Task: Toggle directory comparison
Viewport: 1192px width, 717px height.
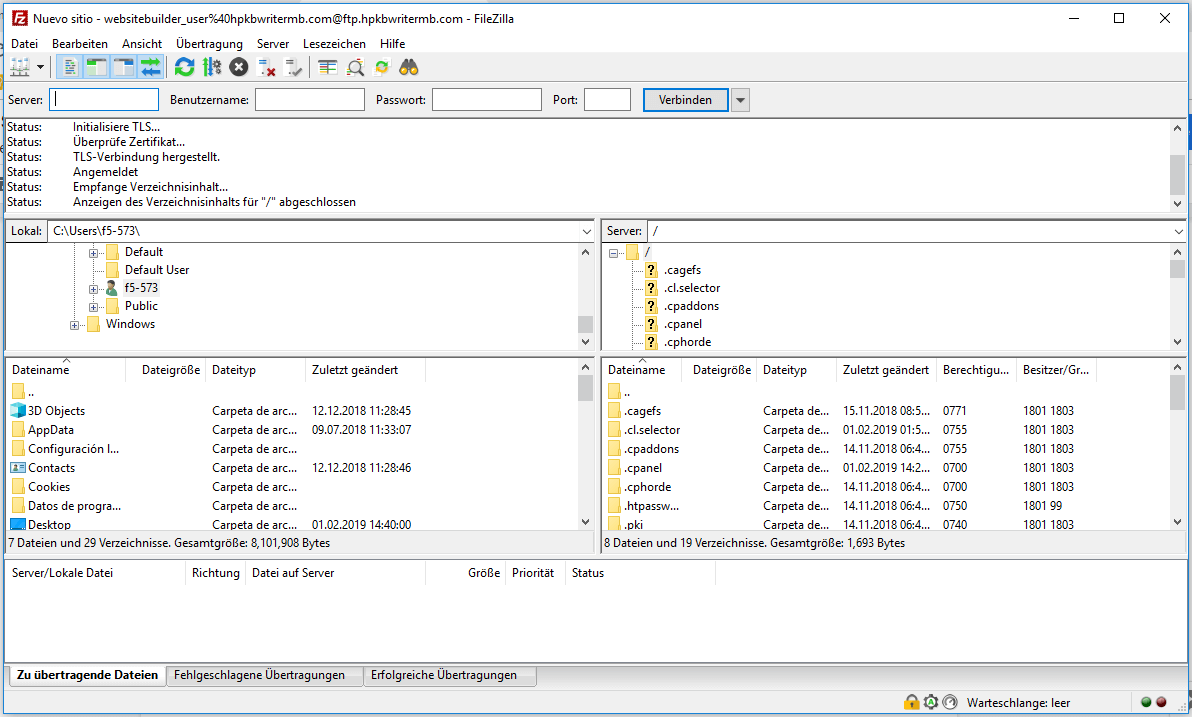Action: 355,68
